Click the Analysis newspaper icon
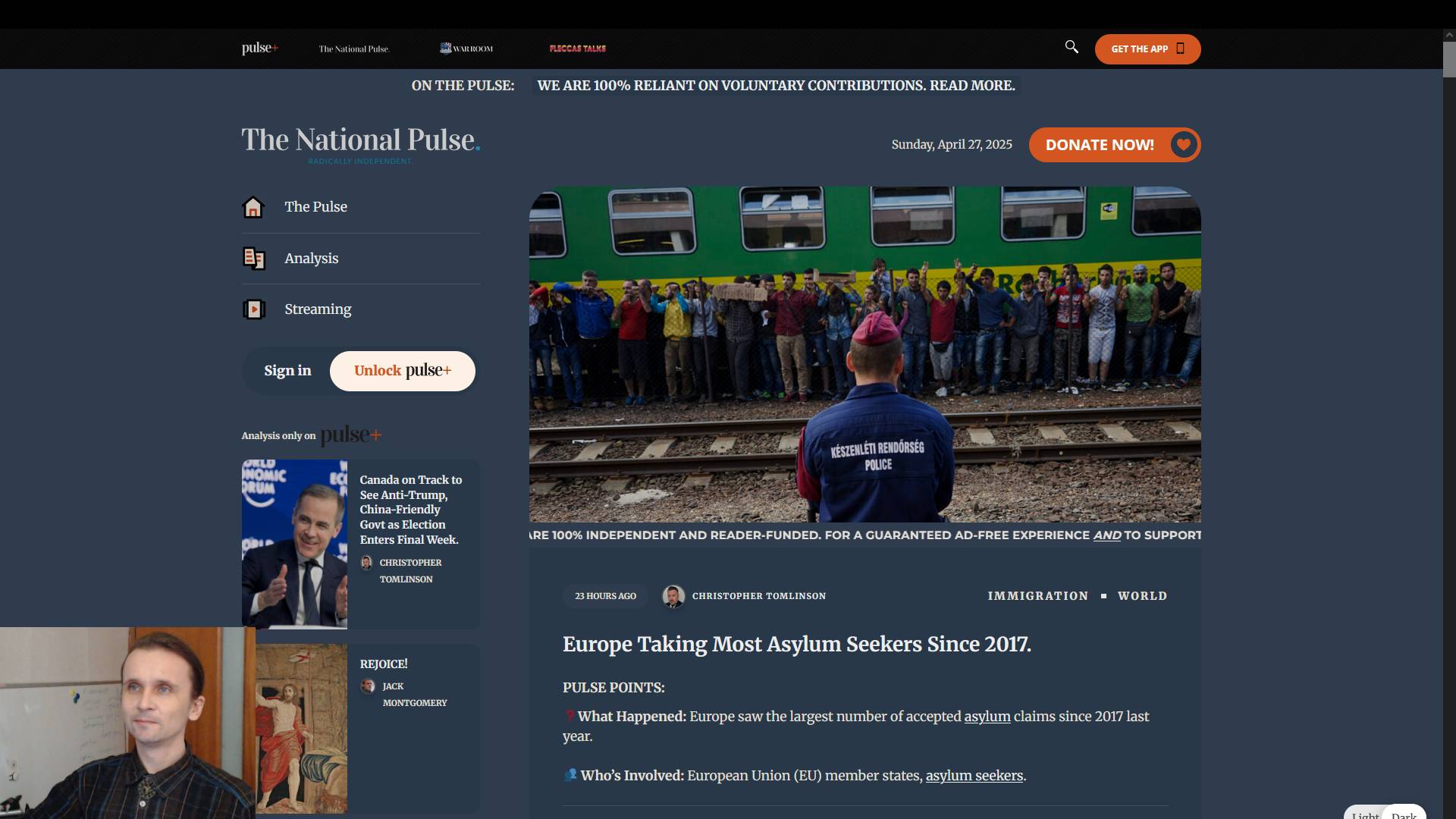This screenshot has width=1456, height=819. tap(253, 259)
